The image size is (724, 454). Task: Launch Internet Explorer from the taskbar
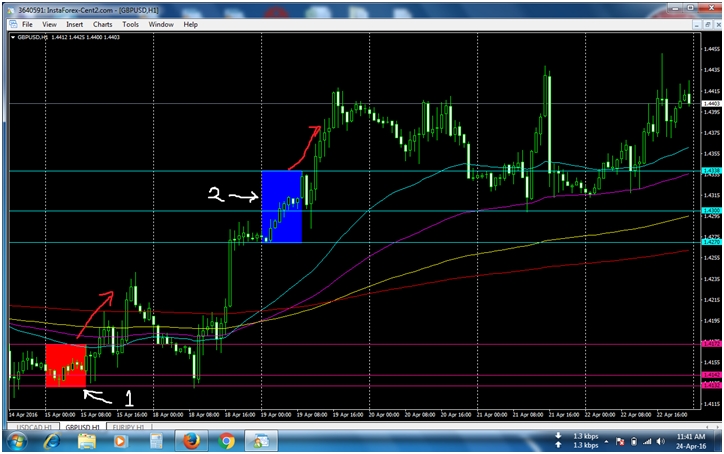click(x=51, y=442)
